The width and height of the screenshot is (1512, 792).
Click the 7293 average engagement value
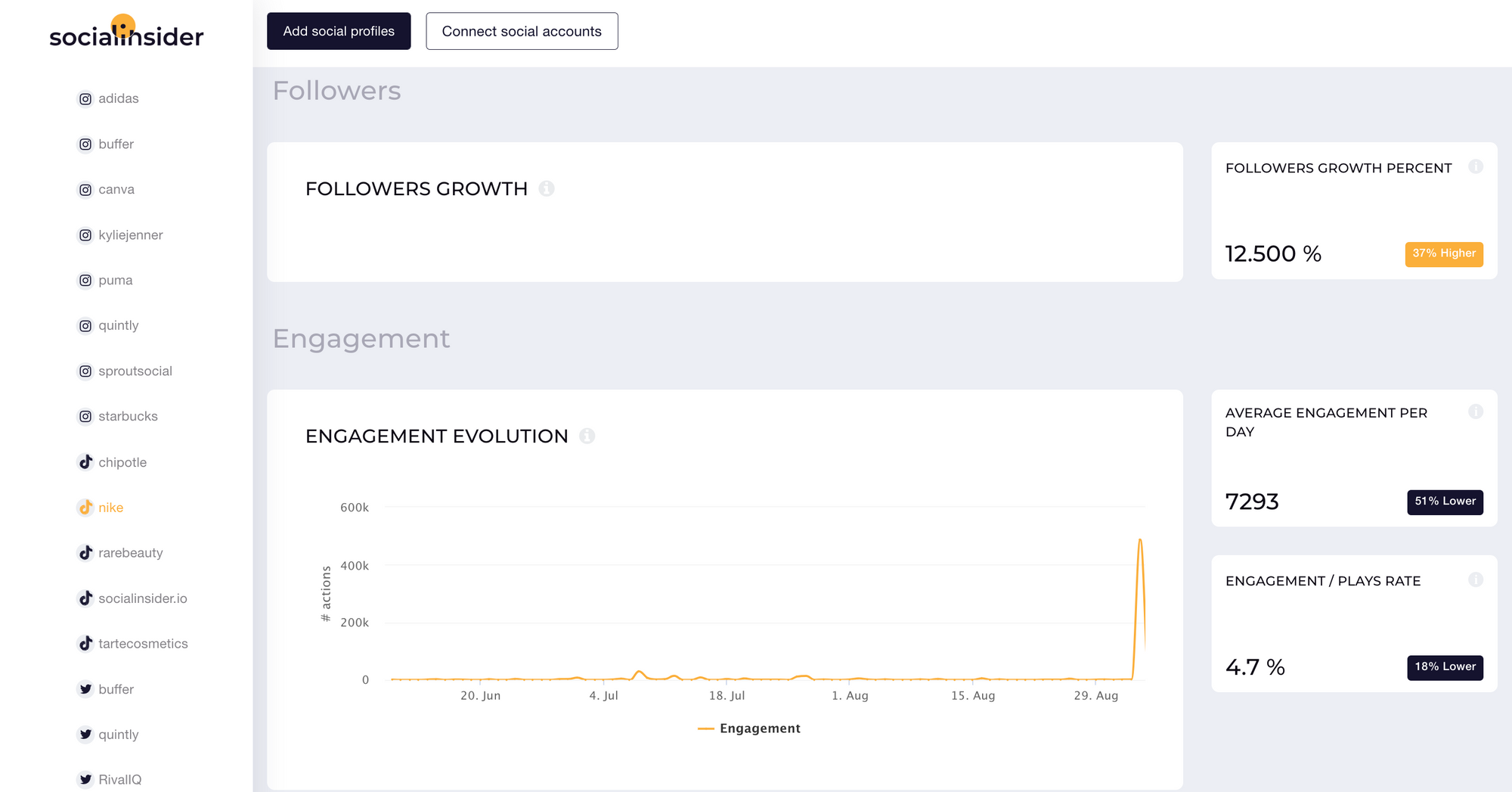[x=1252, y=502]
